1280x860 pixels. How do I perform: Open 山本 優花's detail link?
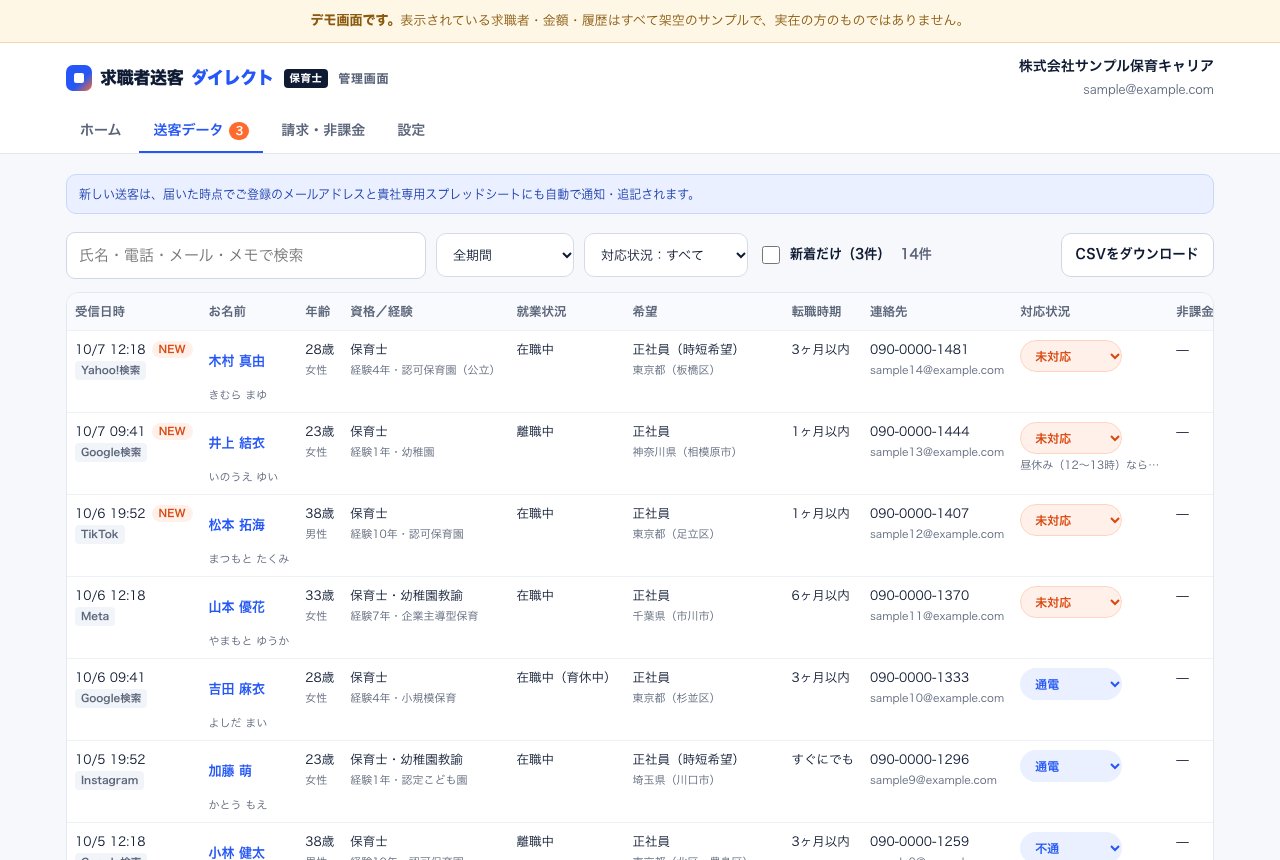pos(237,607)
